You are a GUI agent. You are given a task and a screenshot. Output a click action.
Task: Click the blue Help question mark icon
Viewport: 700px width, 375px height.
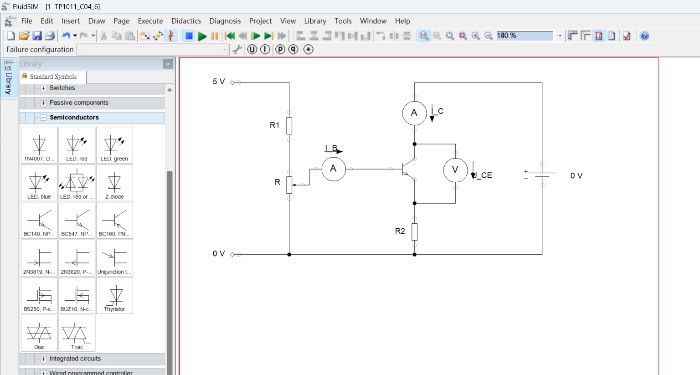644,36
